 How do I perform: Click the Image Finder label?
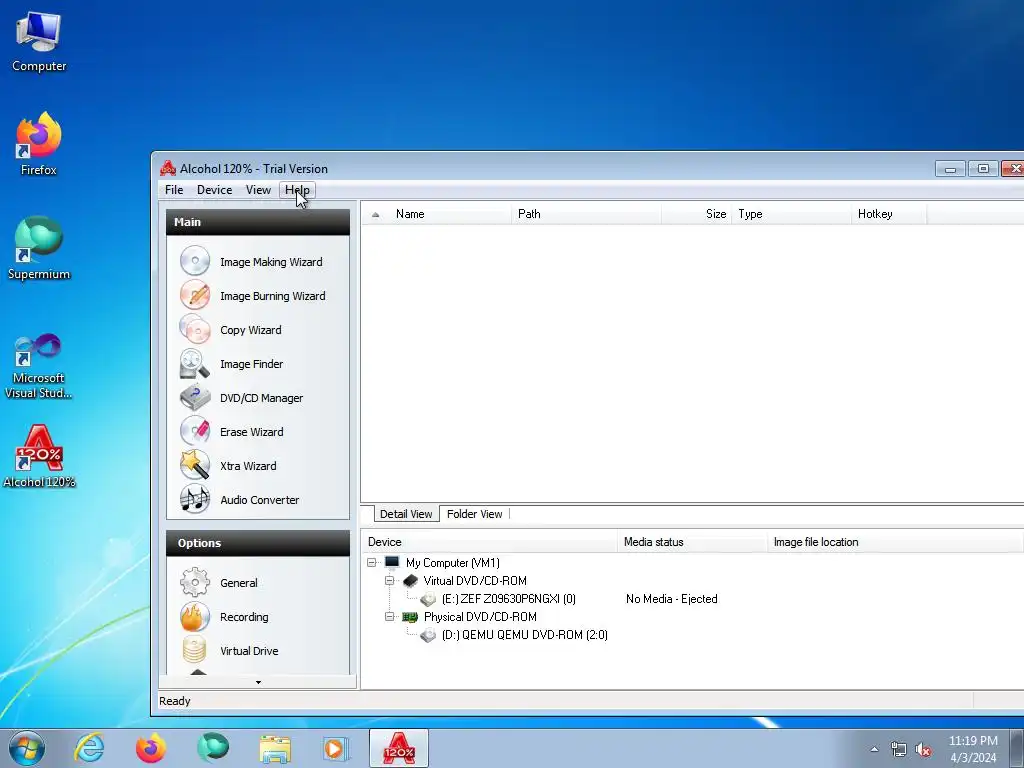(251, 364)
